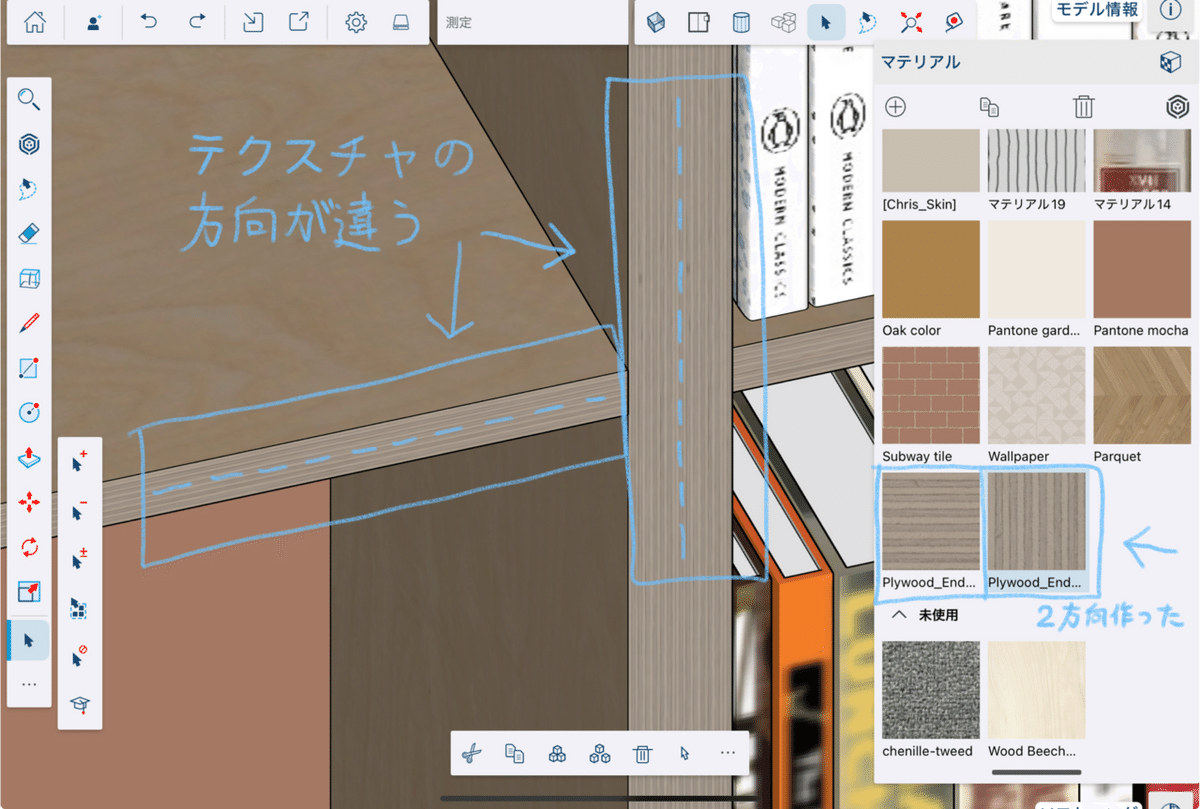Add a new material with plus icon
Viewport: 1200px width, 809px height.
click(896, 107)
